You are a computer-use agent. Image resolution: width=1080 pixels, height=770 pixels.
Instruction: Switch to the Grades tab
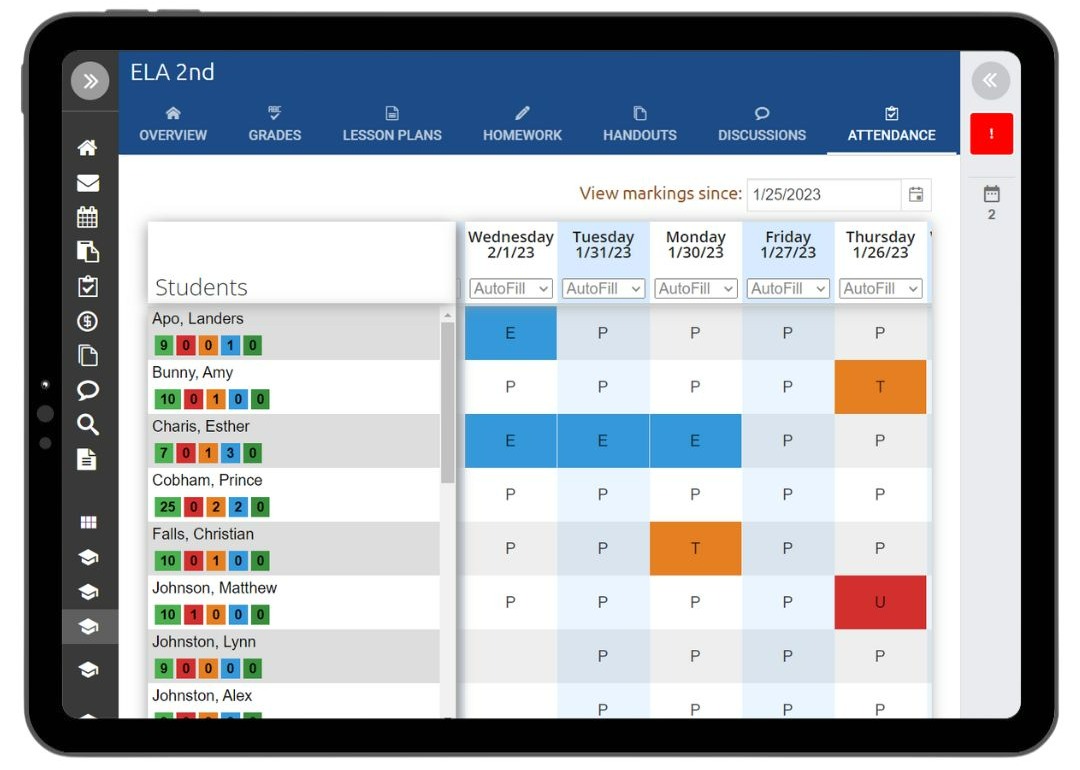click(x=275, y=124)
